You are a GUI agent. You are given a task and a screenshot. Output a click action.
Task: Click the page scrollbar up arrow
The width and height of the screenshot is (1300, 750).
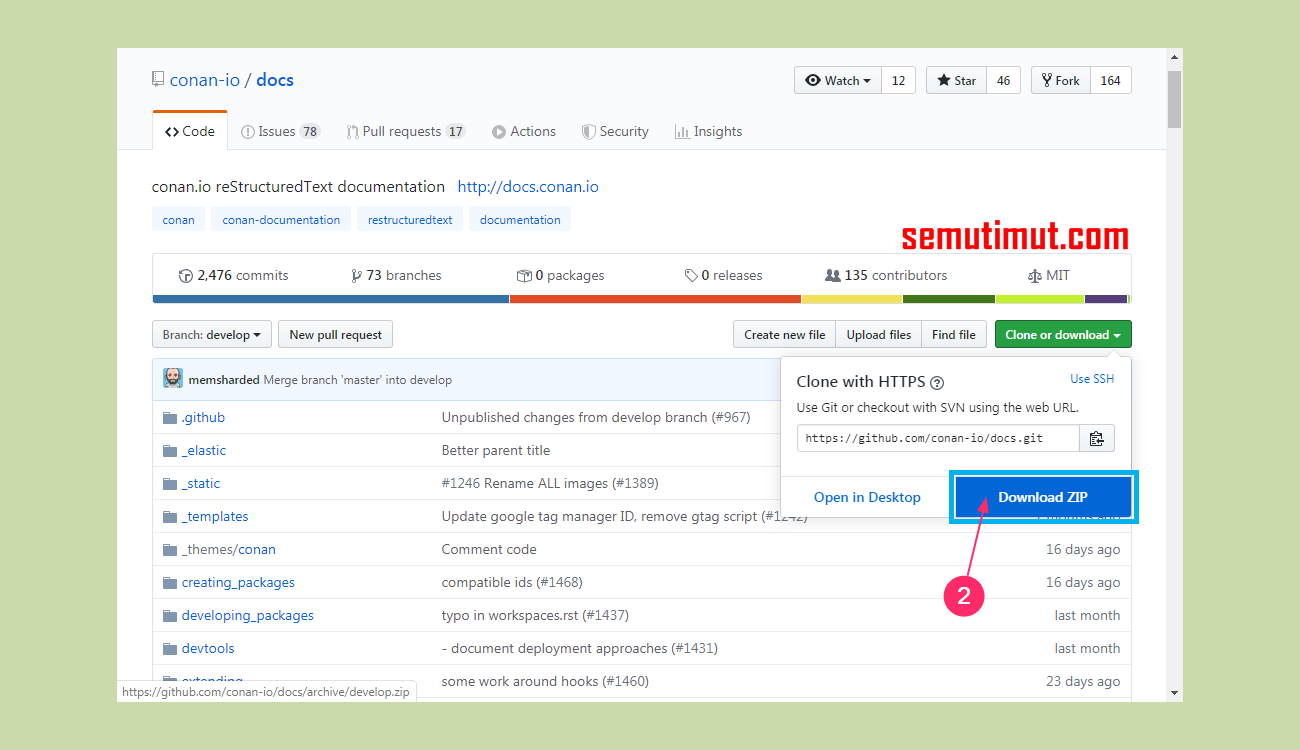[x=1174, y=57]
